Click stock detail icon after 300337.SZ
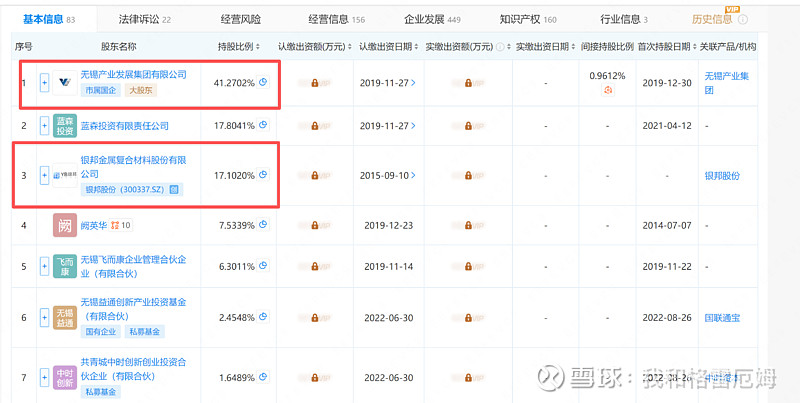Viewport: 800px width, 403px height. click(174, 190)
